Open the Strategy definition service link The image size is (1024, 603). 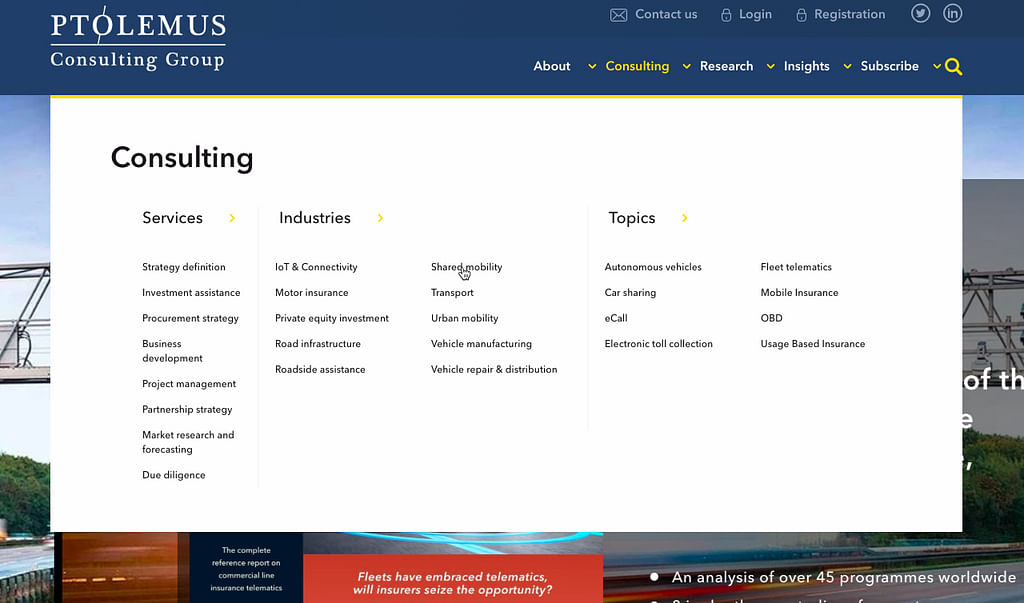[x=184, y=267]
